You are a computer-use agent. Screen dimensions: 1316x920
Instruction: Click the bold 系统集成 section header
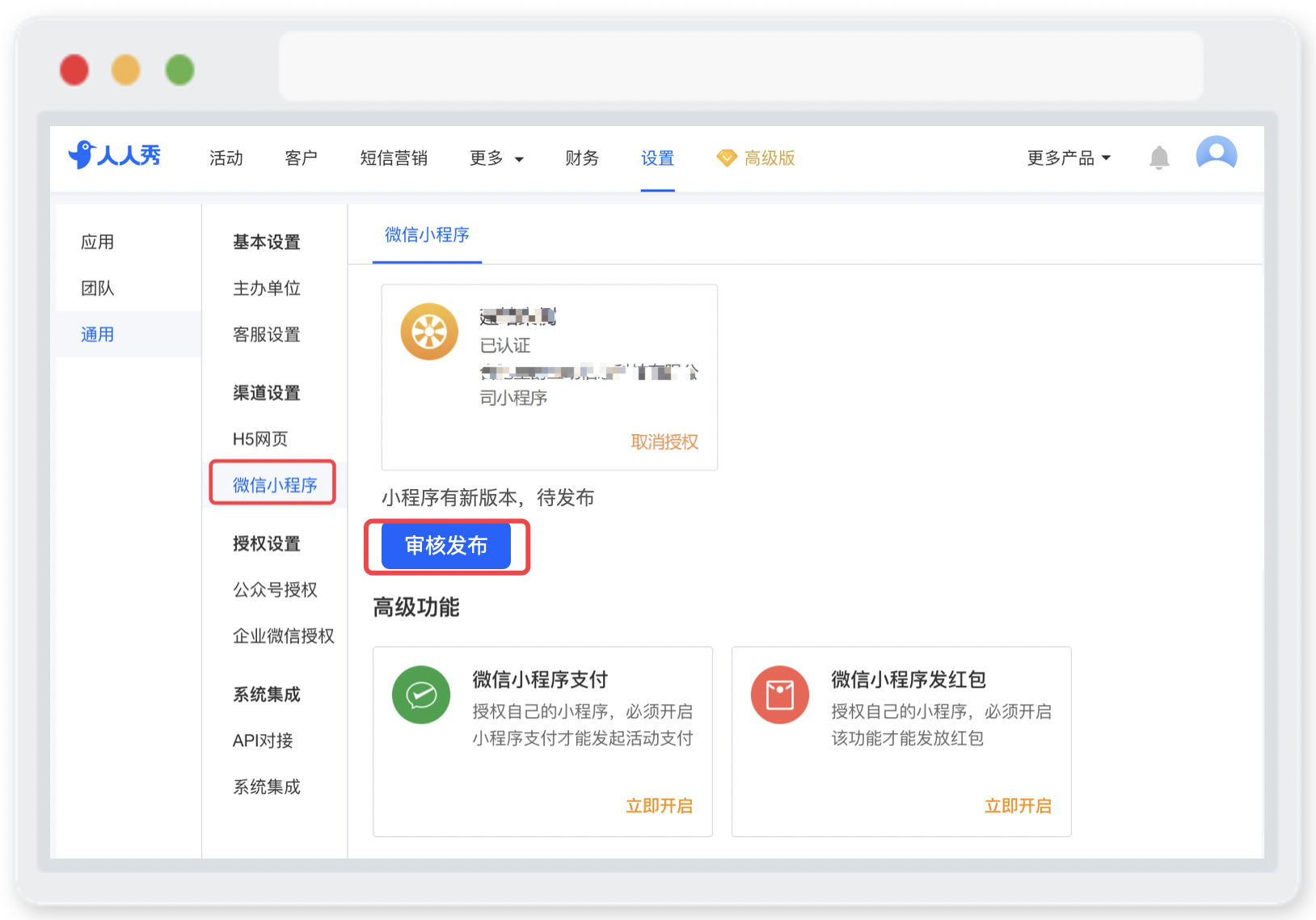click(267, 694)
